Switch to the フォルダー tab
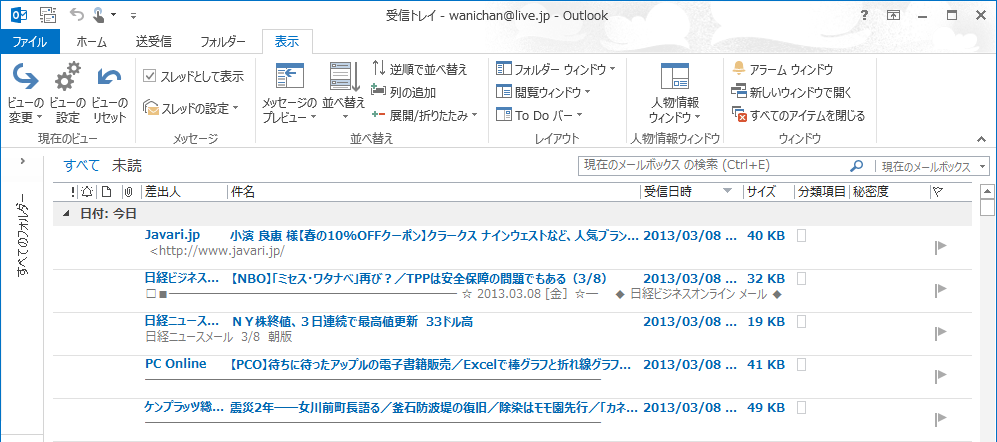The image size is (997, 442). tap(223, 42)
